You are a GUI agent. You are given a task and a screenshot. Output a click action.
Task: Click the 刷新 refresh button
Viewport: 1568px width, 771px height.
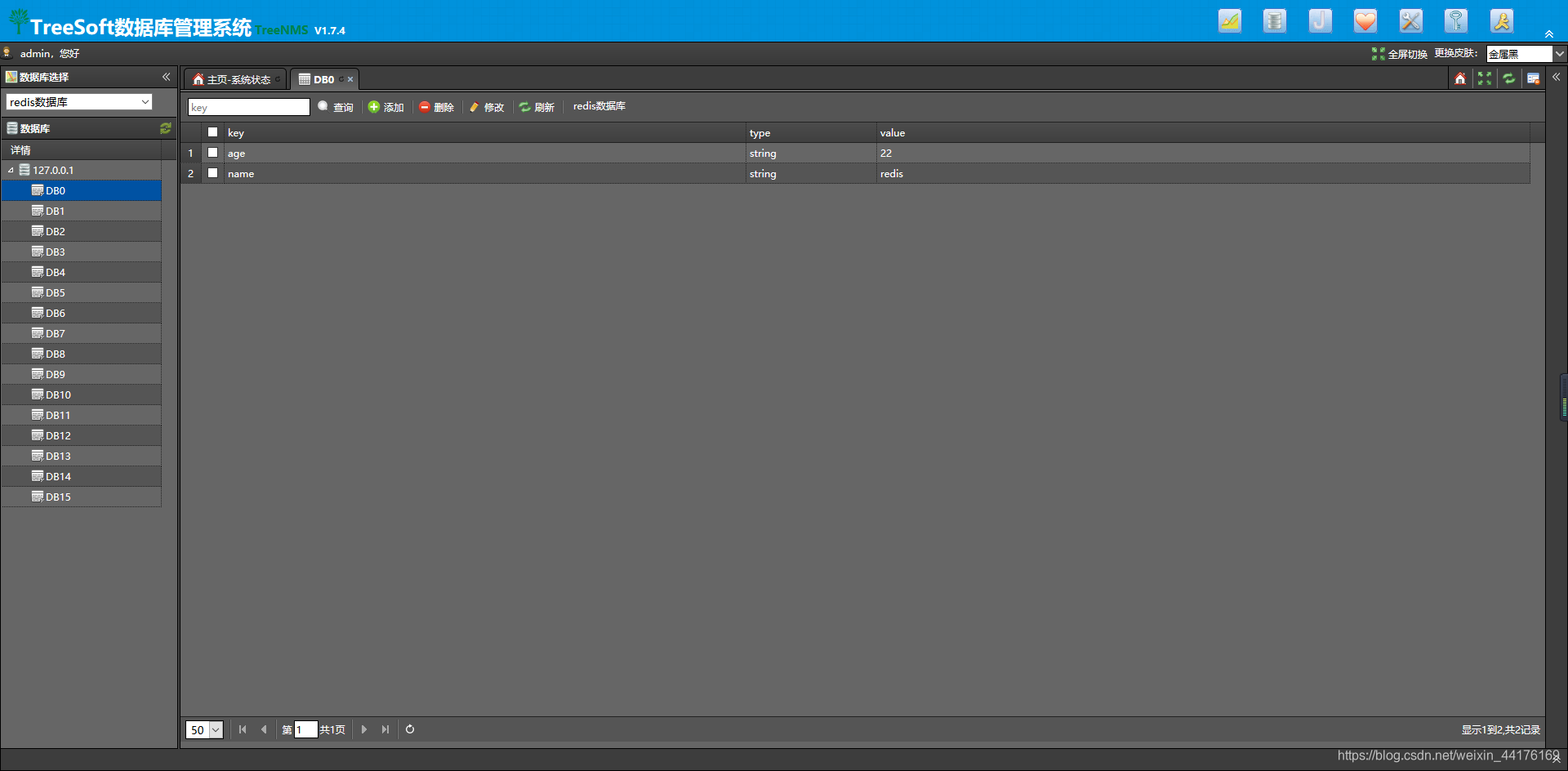click(537, 107)
